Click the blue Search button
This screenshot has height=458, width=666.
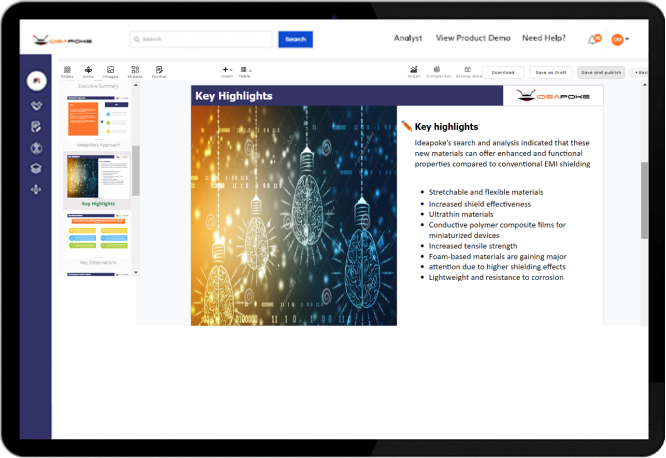point(296,39)
